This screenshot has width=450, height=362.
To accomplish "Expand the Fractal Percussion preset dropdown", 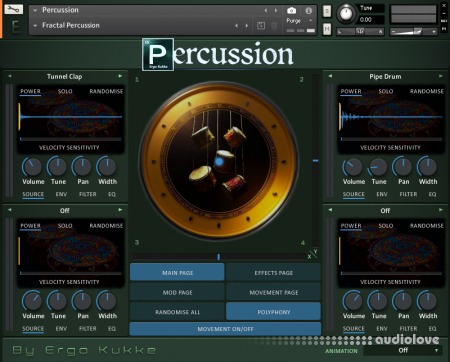I will coord(35,25).
